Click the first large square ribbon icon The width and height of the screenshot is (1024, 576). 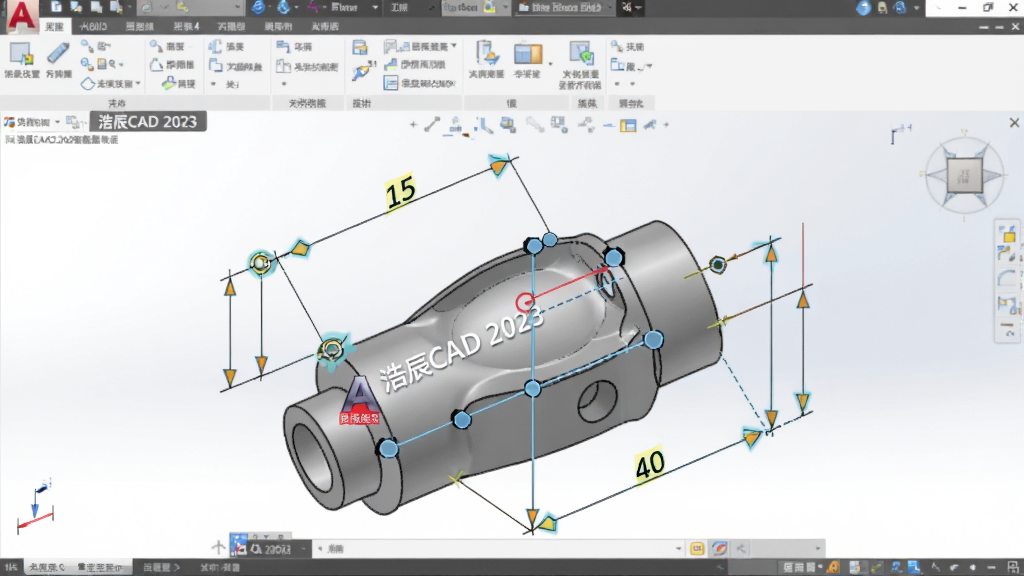pos(22,54)
